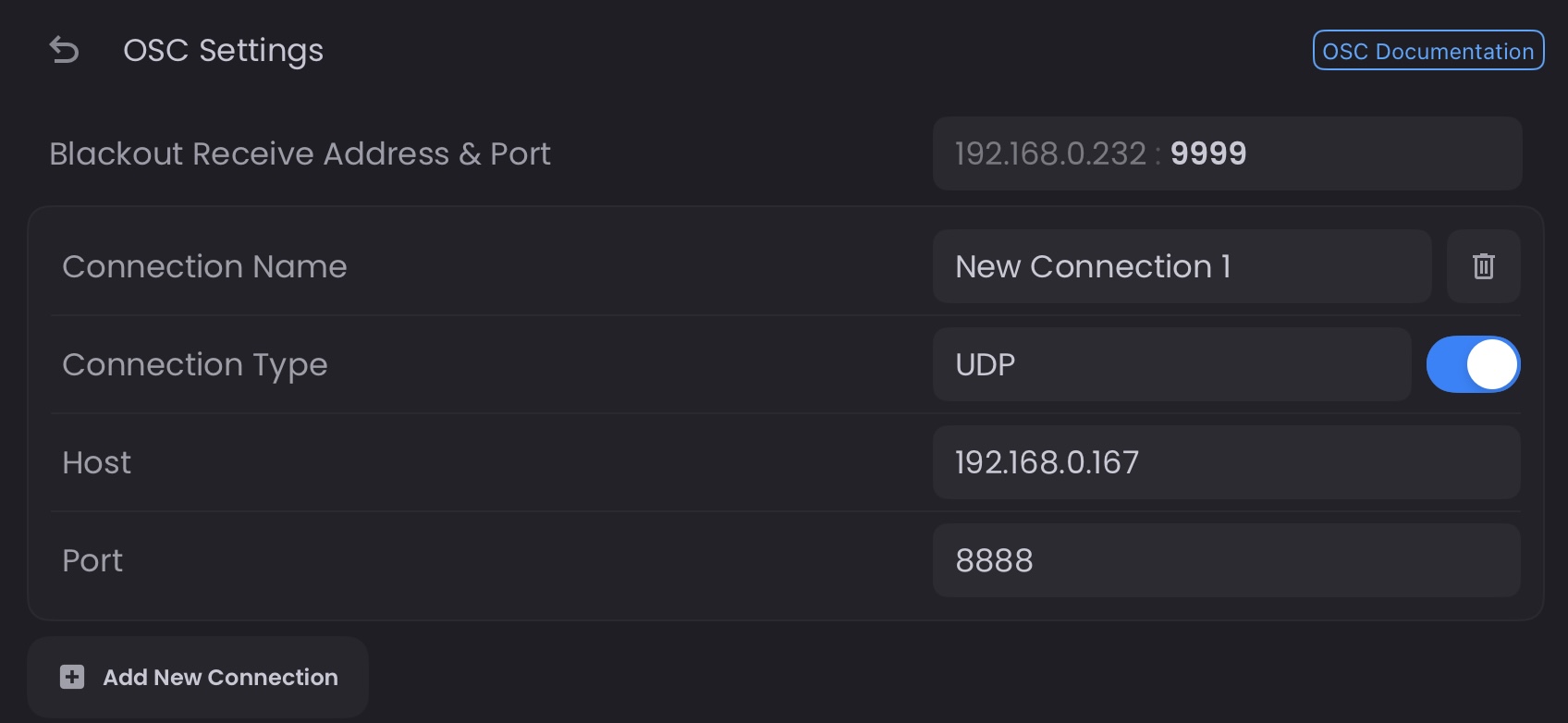The width and height of the screenshot is (1568, 723).
Task: Select the OSC Settings title area
Action: coord(224,51)
